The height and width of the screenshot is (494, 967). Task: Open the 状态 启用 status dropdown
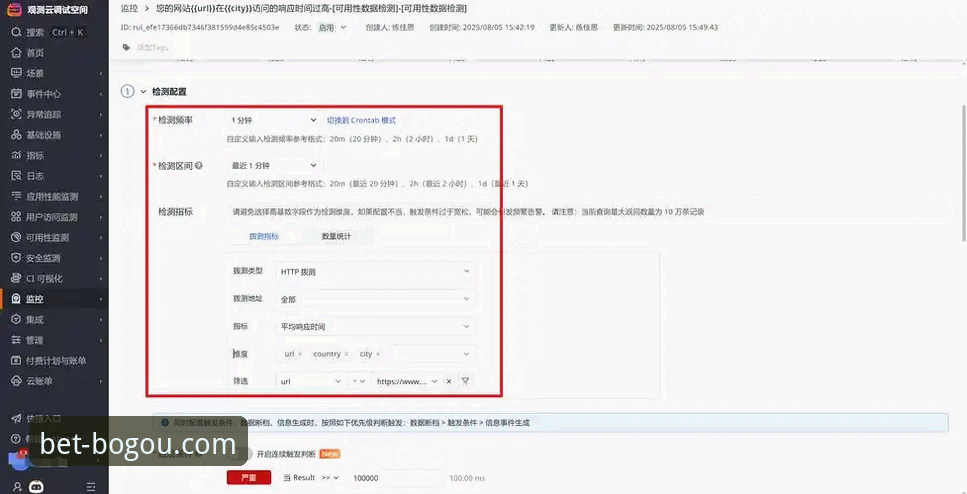pos(332,27)
